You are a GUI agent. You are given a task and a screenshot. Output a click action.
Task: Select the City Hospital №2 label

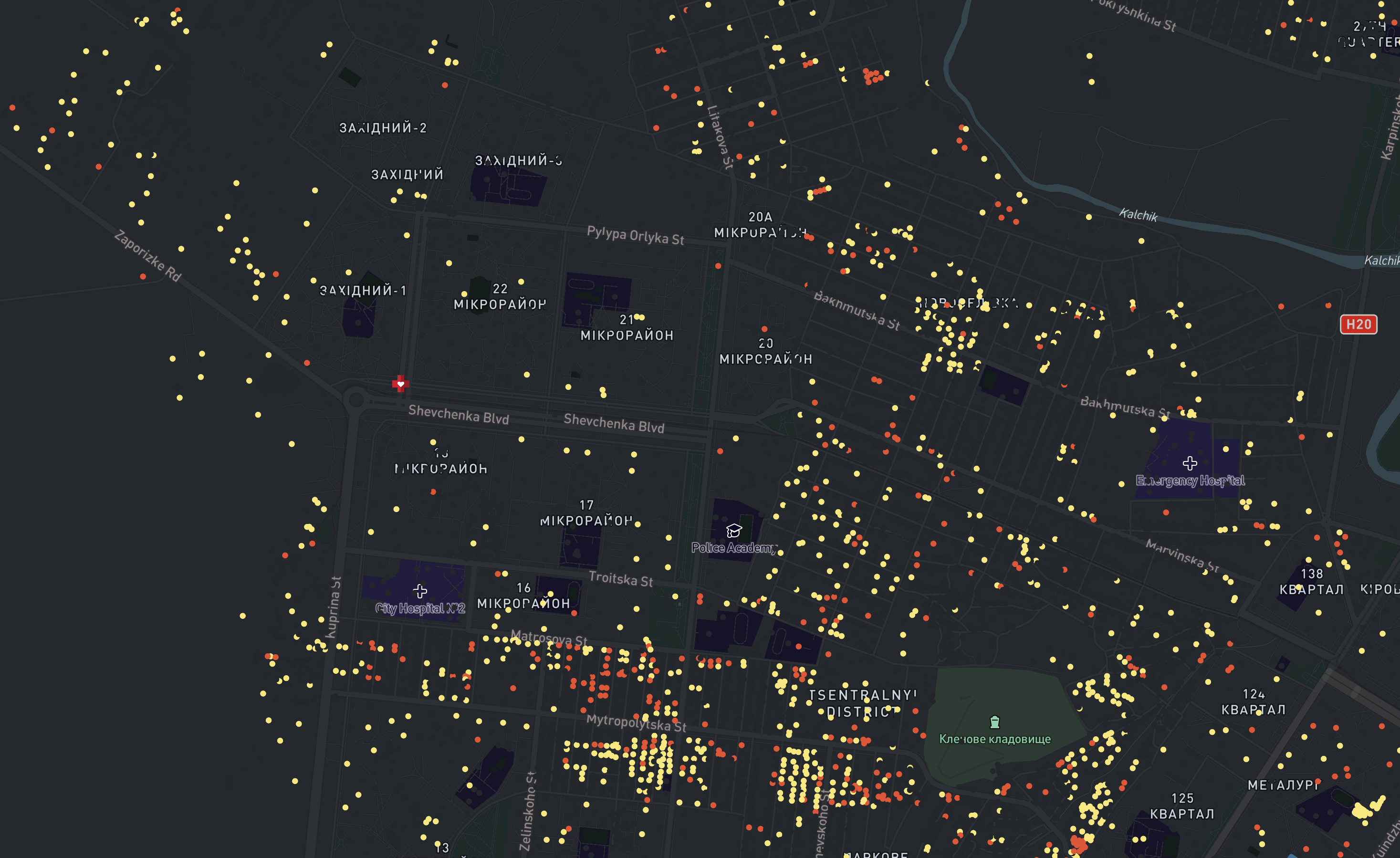point(420,608)
